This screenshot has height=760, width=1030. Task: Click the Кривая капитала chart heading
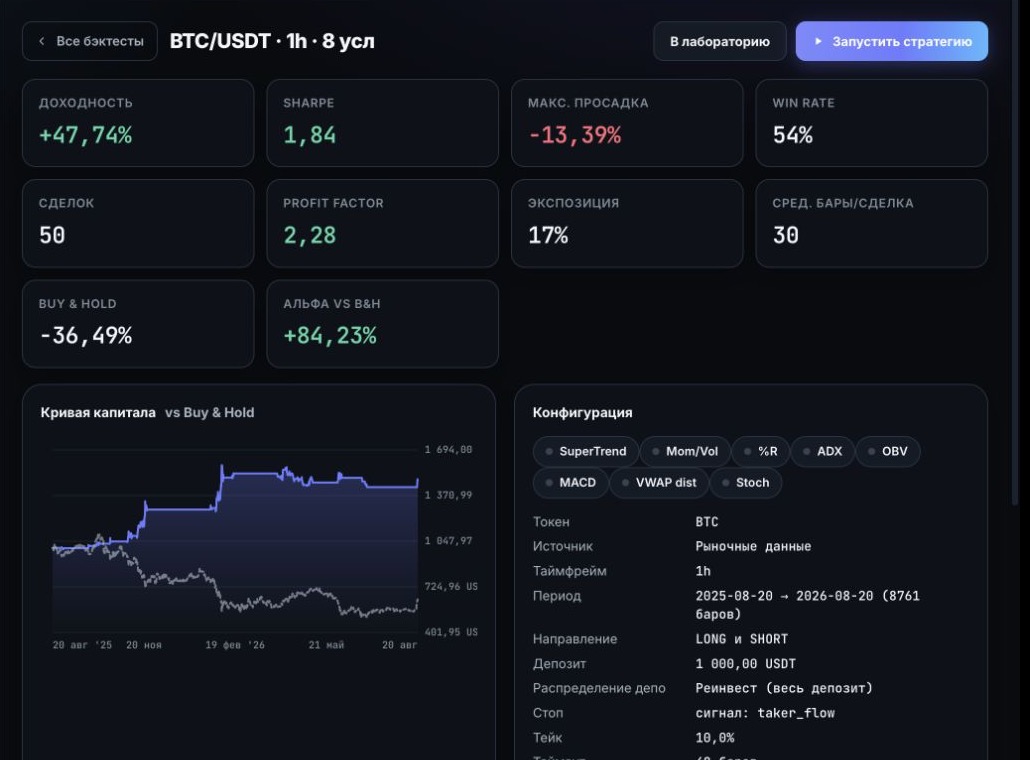click(x=98, y=413)
